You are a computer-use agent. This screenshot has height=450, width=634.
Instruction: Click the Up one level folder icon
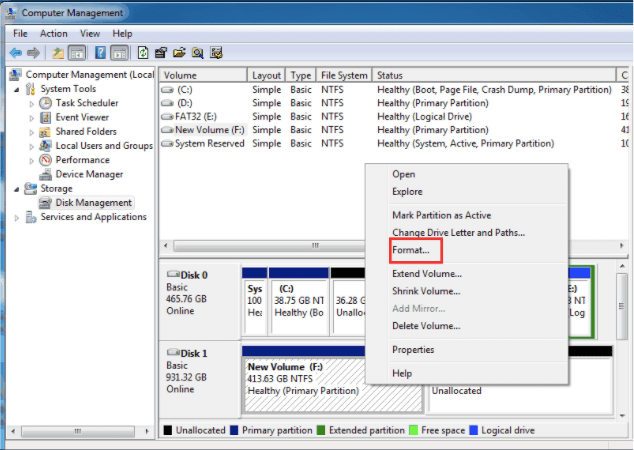[x=59, y=53]
